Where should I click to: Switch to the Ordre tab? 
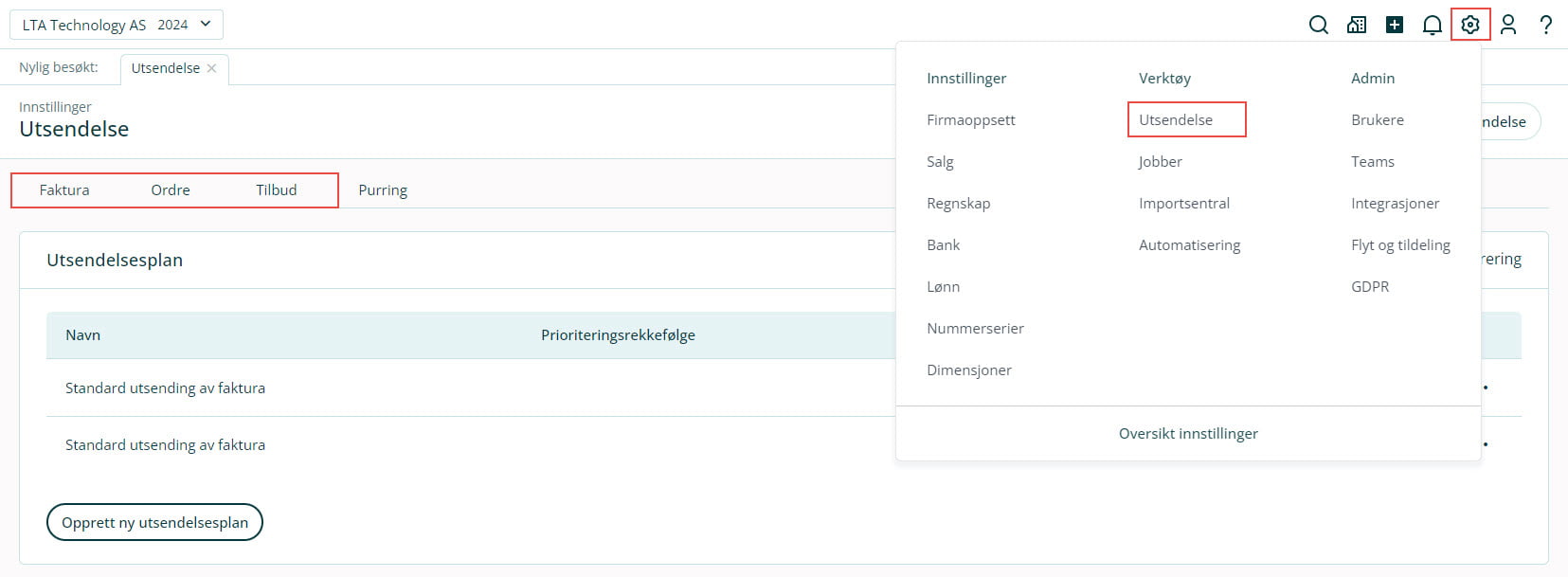(171, 189)
